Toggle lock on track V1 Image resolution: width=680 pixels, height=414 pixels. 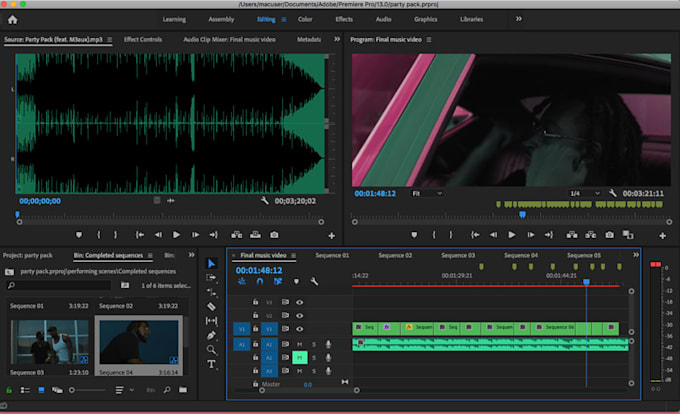(x=255, y=329)
